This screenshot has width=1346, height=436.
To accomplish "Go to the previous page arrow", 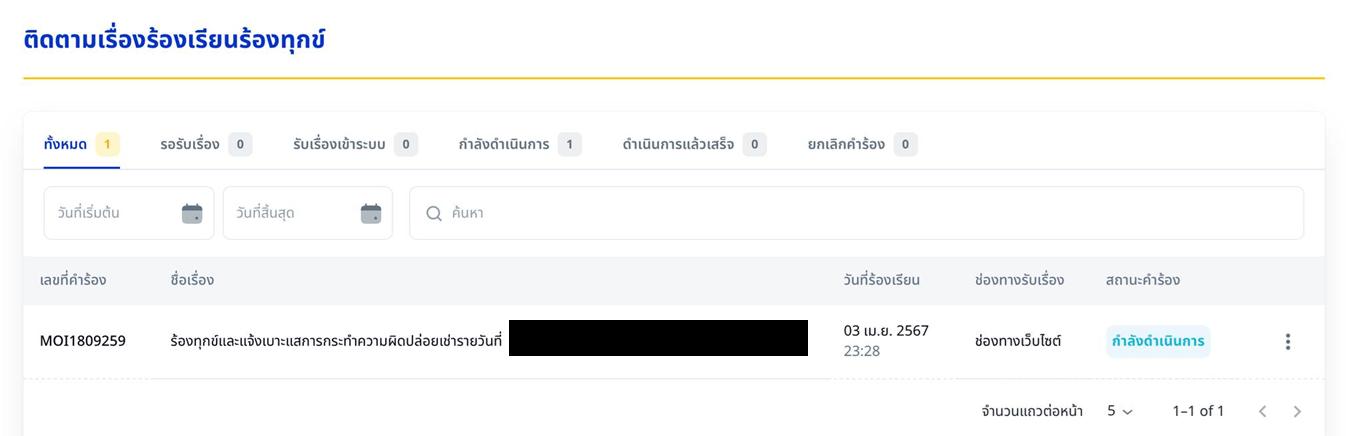I will click(x=1262, y=411).
